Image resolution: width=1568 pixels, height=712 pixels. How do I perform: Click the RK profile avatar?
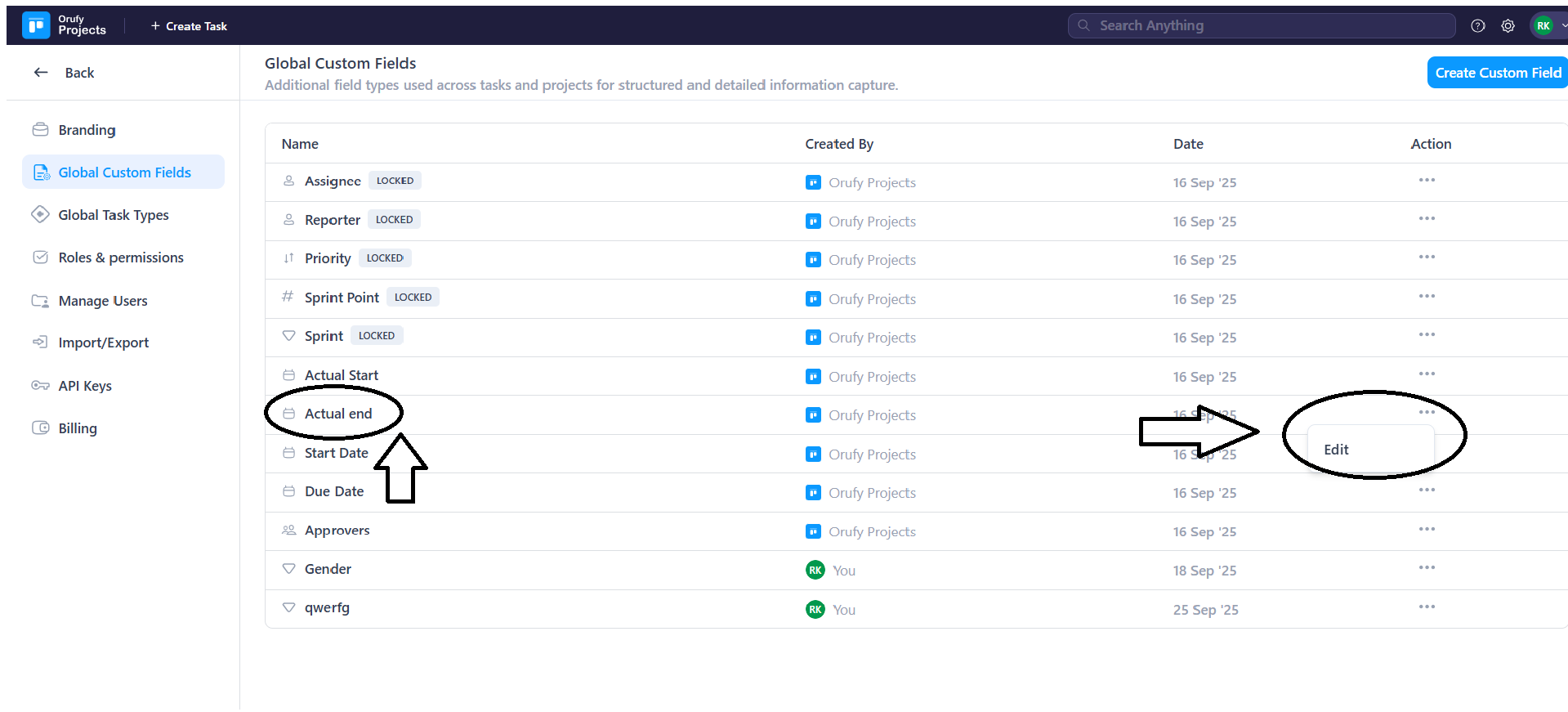pos(1543,26)
